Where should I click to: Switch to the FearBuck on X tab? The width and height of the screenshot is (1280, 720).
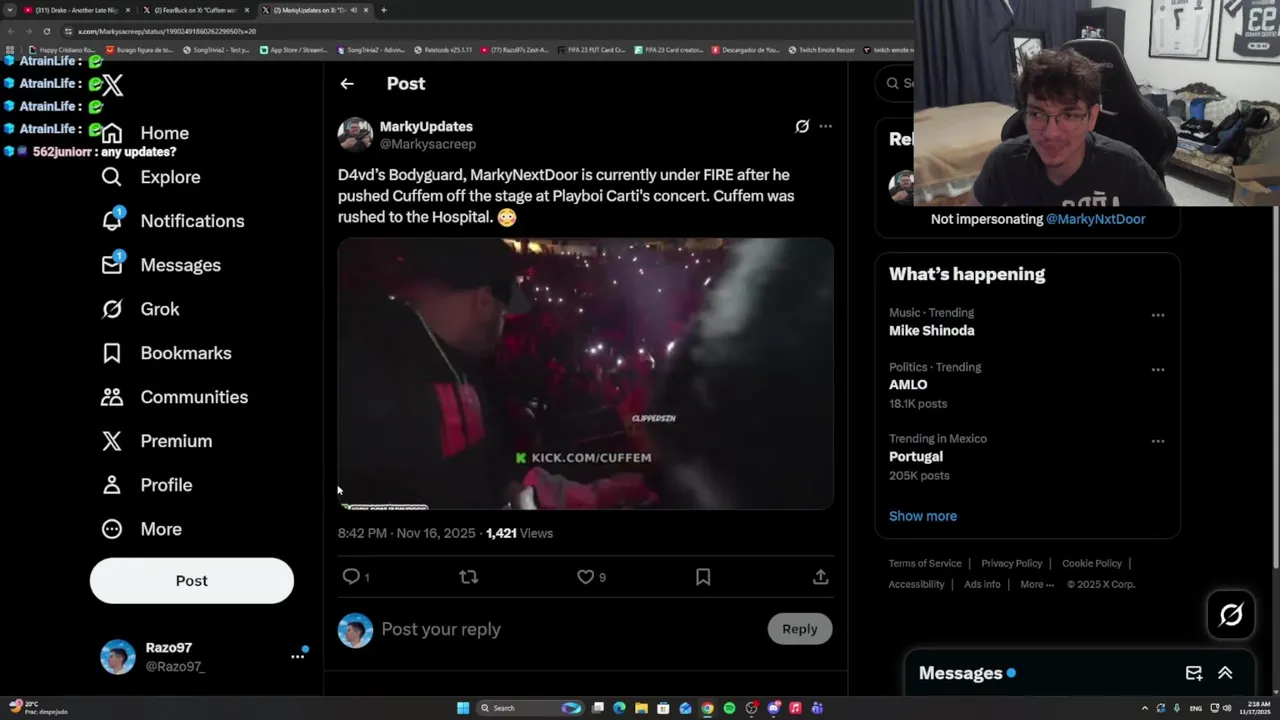coord(195,10)
